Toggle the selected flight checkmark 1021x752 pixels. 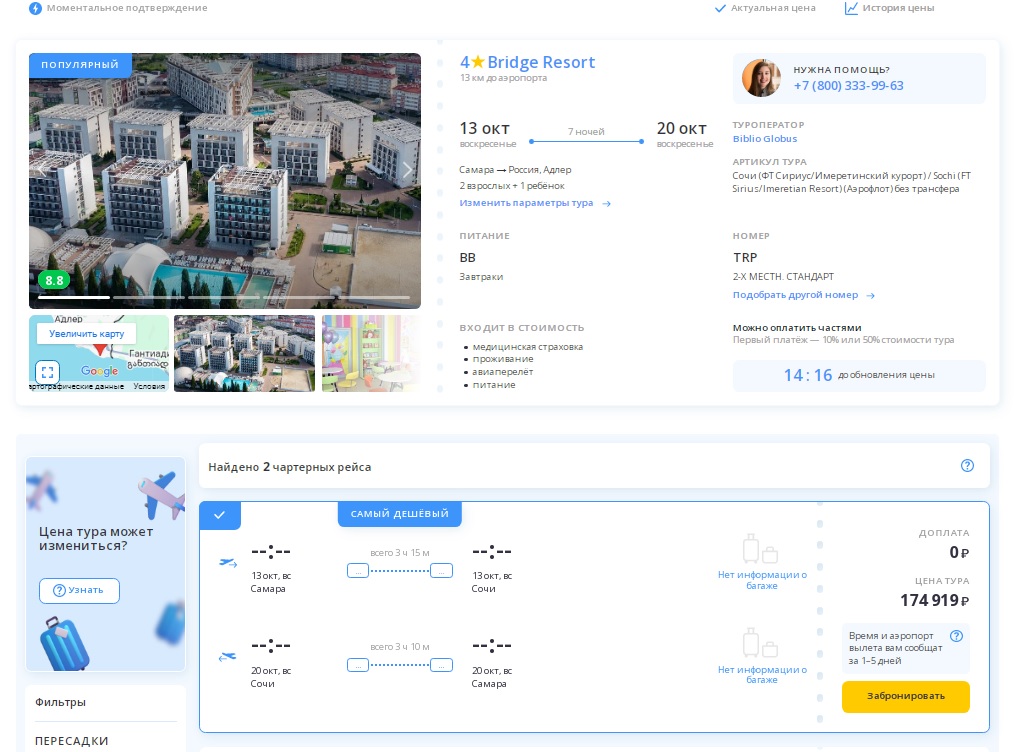[x=220, y=515]
